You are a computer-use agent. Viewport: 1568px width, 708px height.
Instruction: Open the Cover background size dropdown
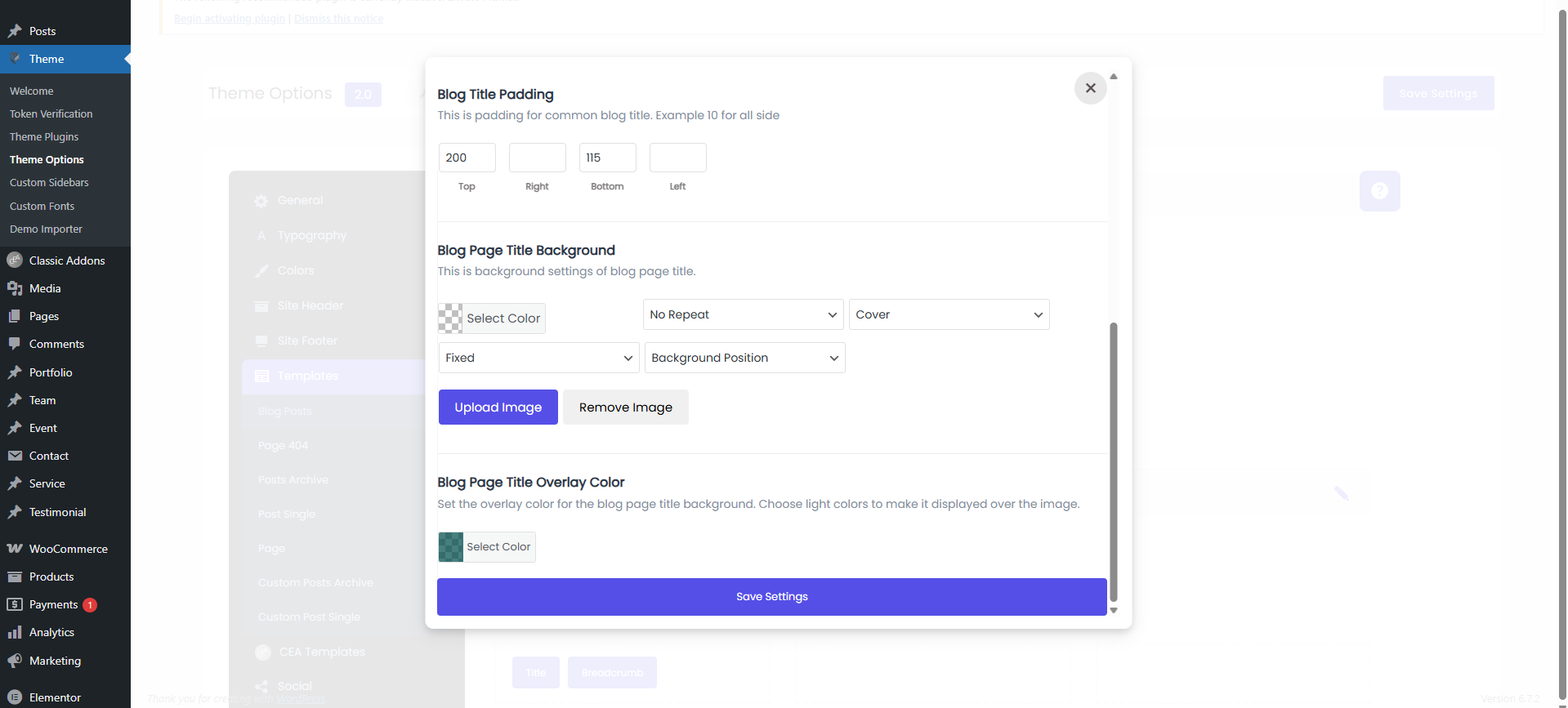[x=949, y=314]
